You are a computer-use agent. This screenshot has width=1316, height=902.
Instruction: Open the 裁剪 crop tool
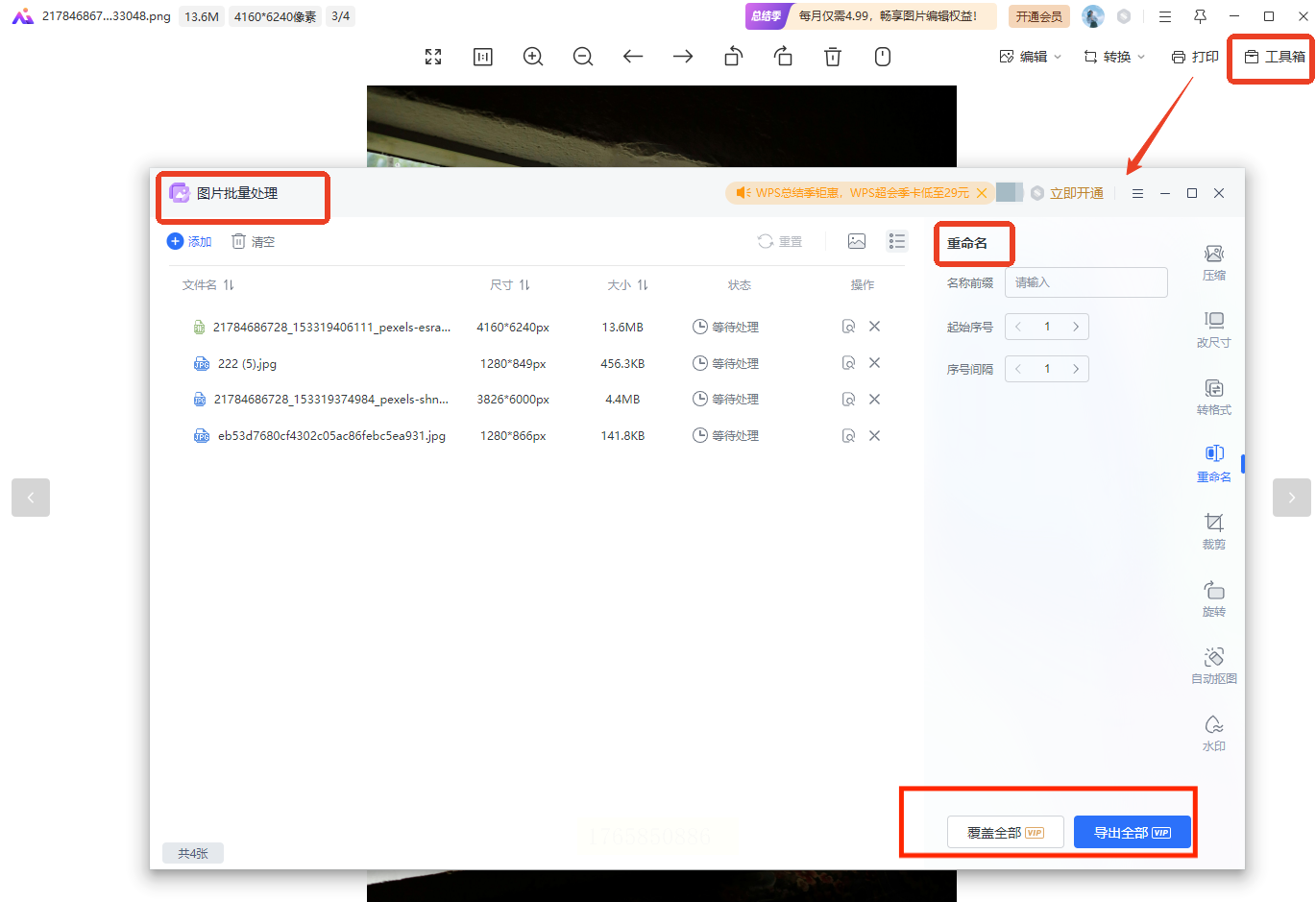1214,531
